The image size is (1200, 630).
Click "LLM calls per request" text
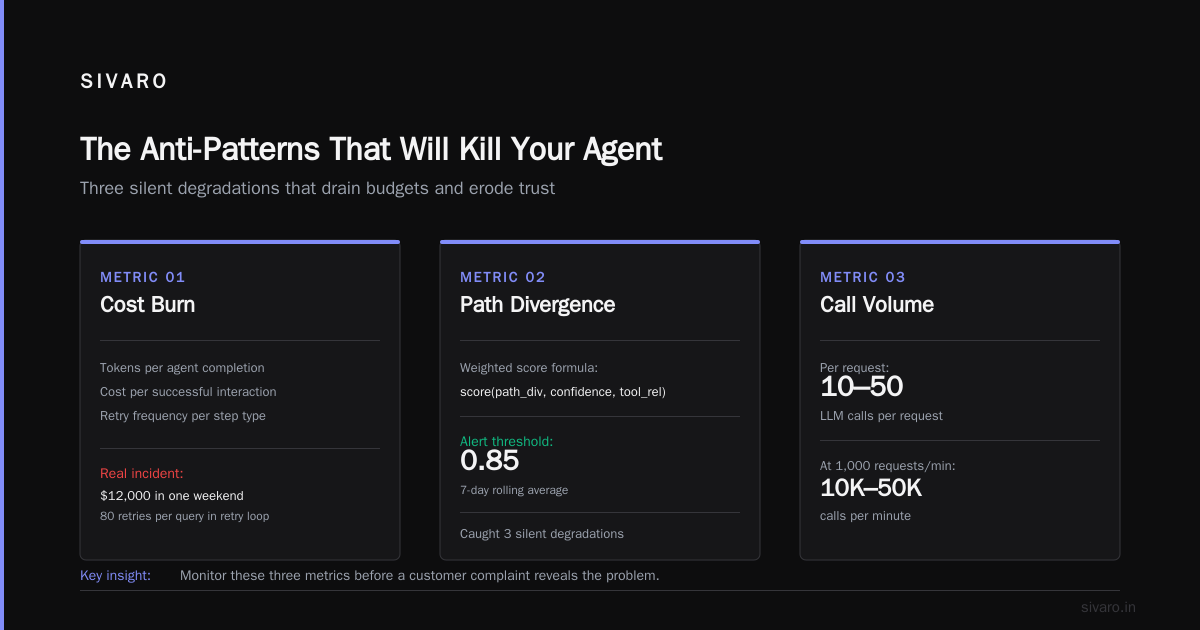[x=881, y=416]
